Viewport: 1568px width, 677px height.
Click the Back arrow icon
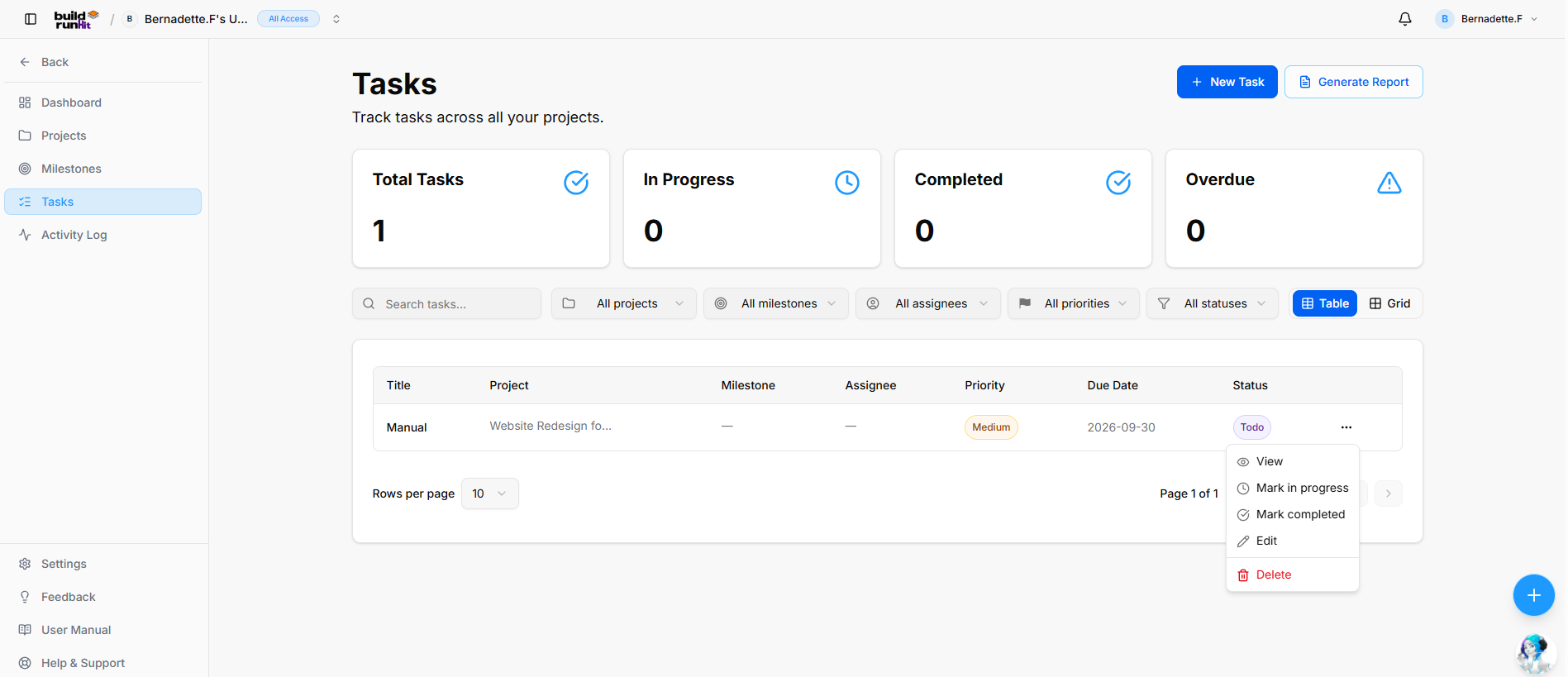(25, 62)
